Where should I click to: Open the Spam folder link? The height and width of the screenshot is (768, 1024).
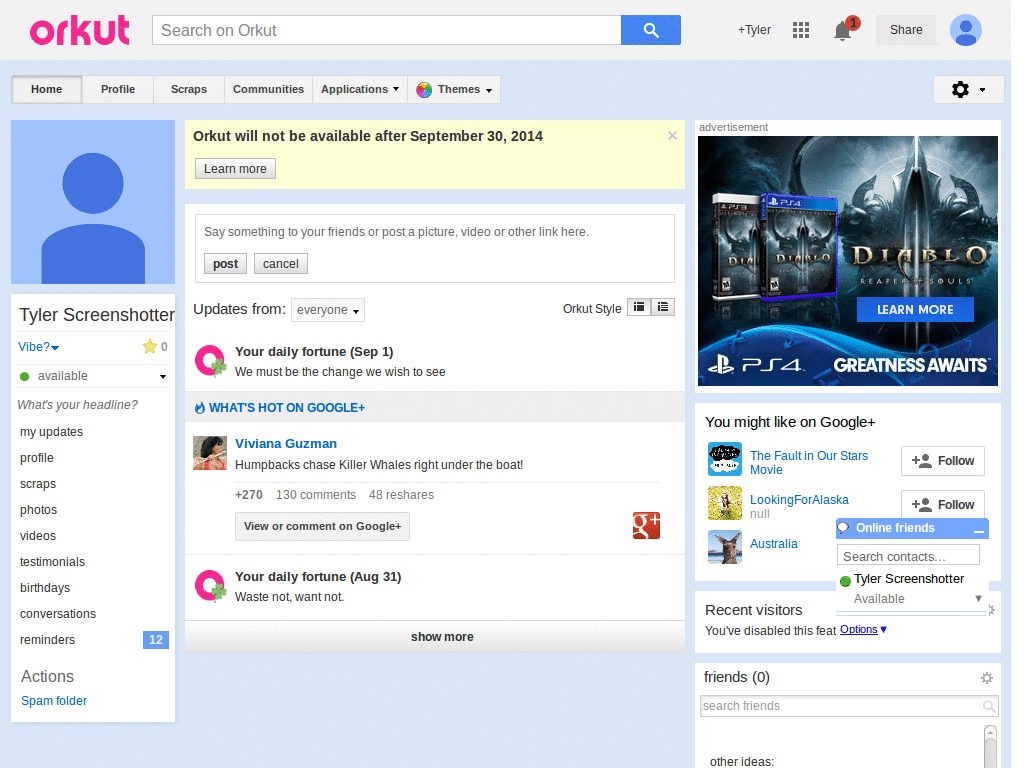pos(54,701)
